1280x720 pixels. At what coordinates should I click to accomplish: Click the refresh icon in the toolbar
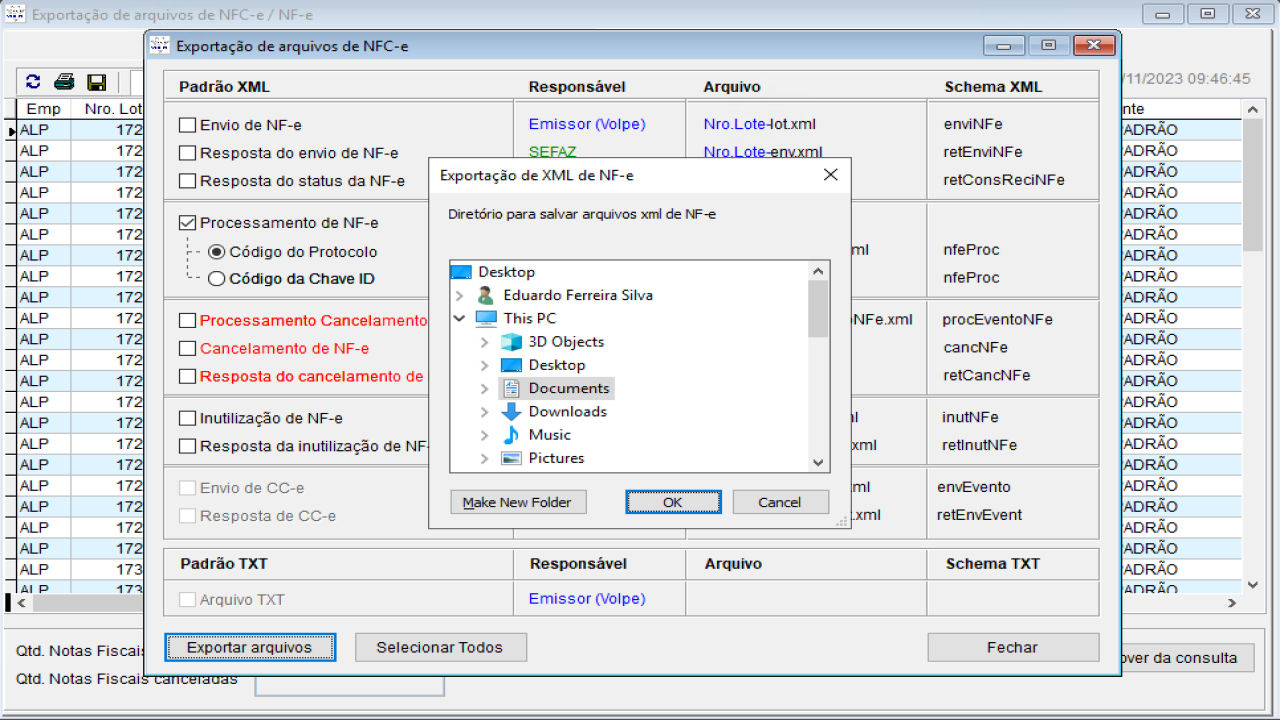[33, 82]
